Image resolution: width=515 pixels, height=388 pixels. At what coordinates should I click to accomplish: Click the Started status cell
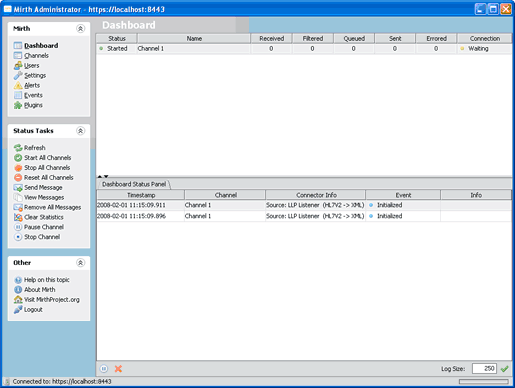tap(117, 49)
